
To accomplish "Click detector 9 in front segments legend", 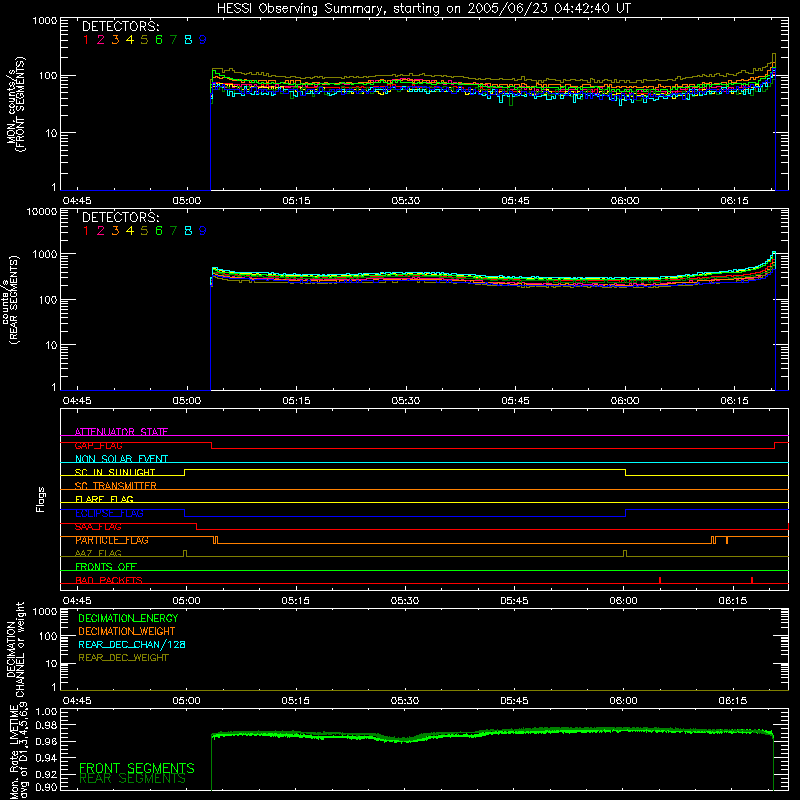I will click(x=203, y=40).
